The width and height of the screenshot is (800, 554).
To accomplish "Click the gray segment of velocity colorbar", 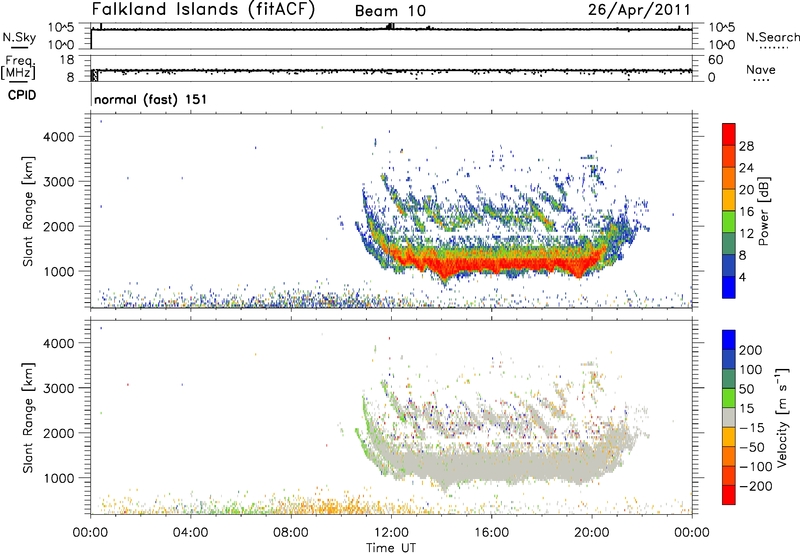I will (729, 418).
